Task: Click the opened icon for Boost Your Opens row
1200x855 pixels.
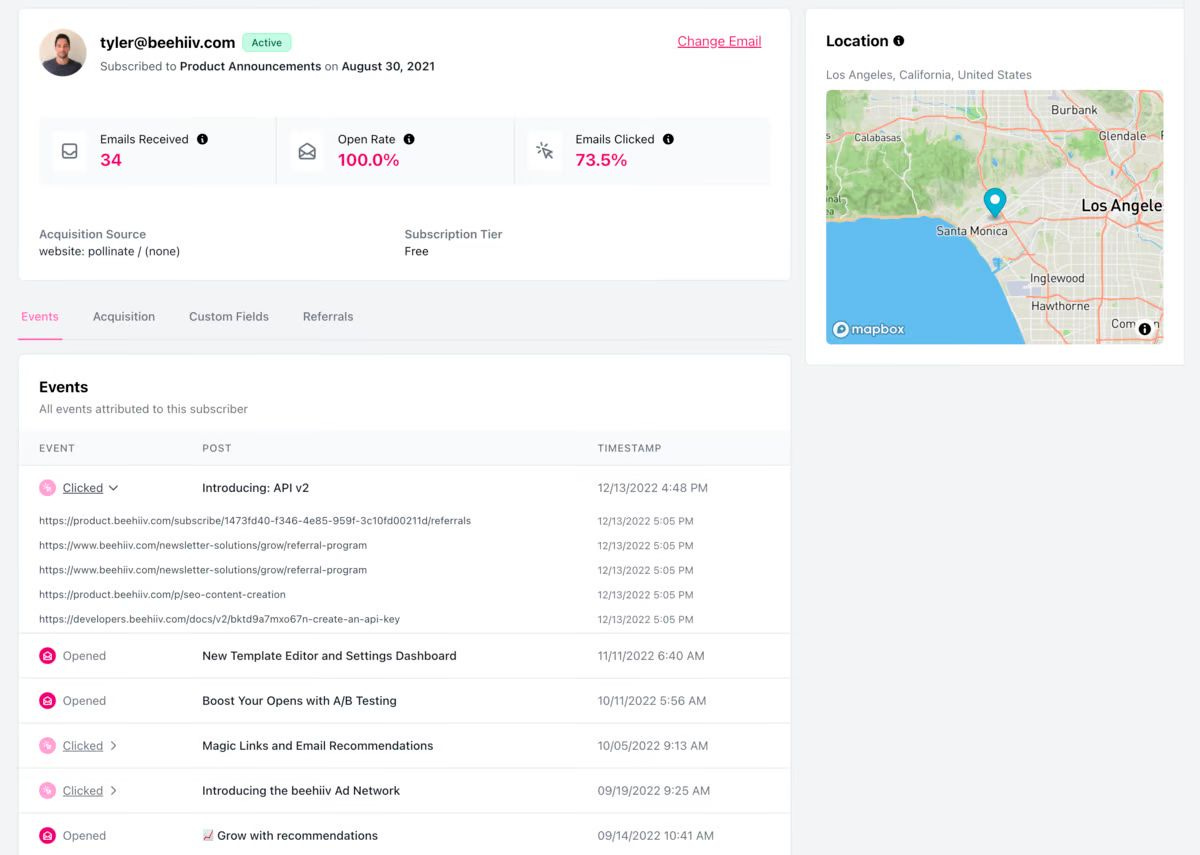Action: pyautogui.click(x=47, y=701)
